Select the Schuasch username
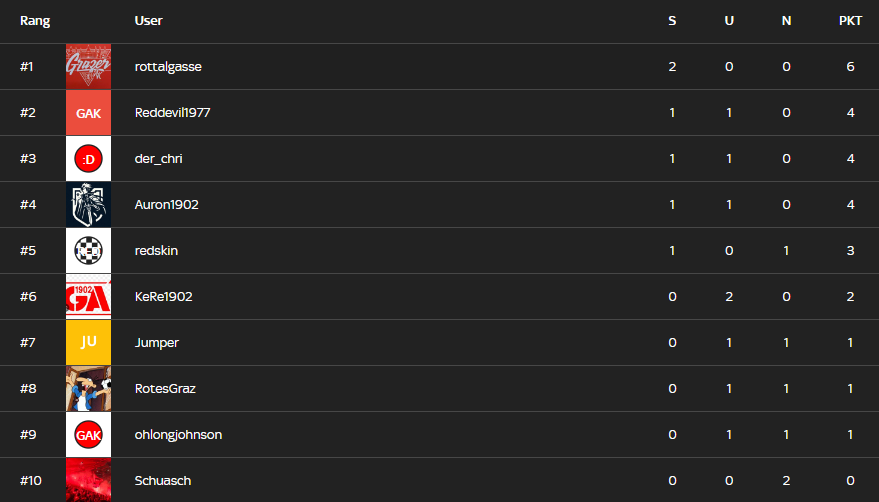879x502 pixels. 163,481
